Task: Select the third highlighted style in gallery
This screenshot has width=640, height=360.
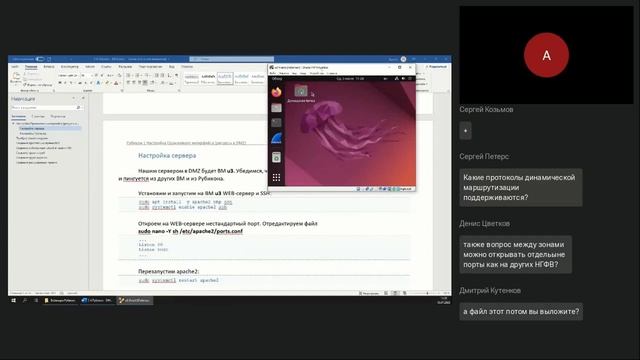Action: coord(224,78)
